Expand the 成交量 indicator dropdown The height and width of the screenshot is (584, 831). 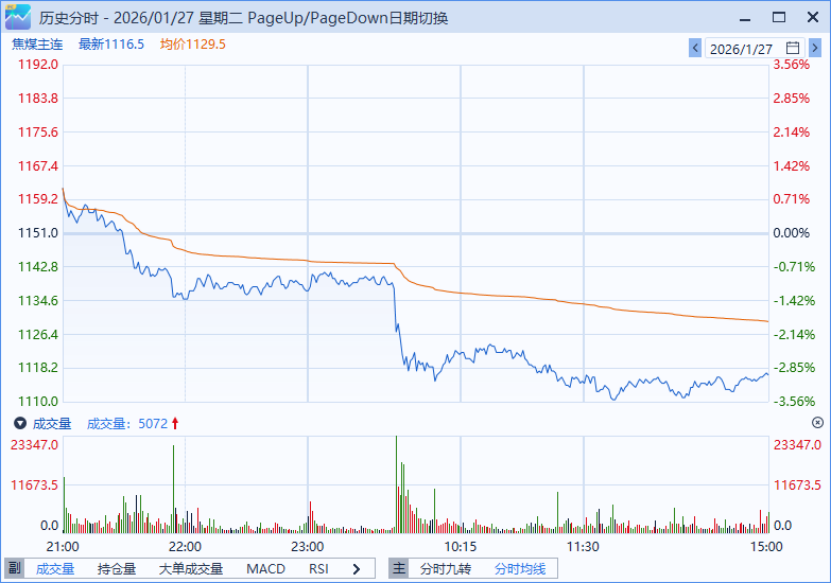(x=19, y=424)
